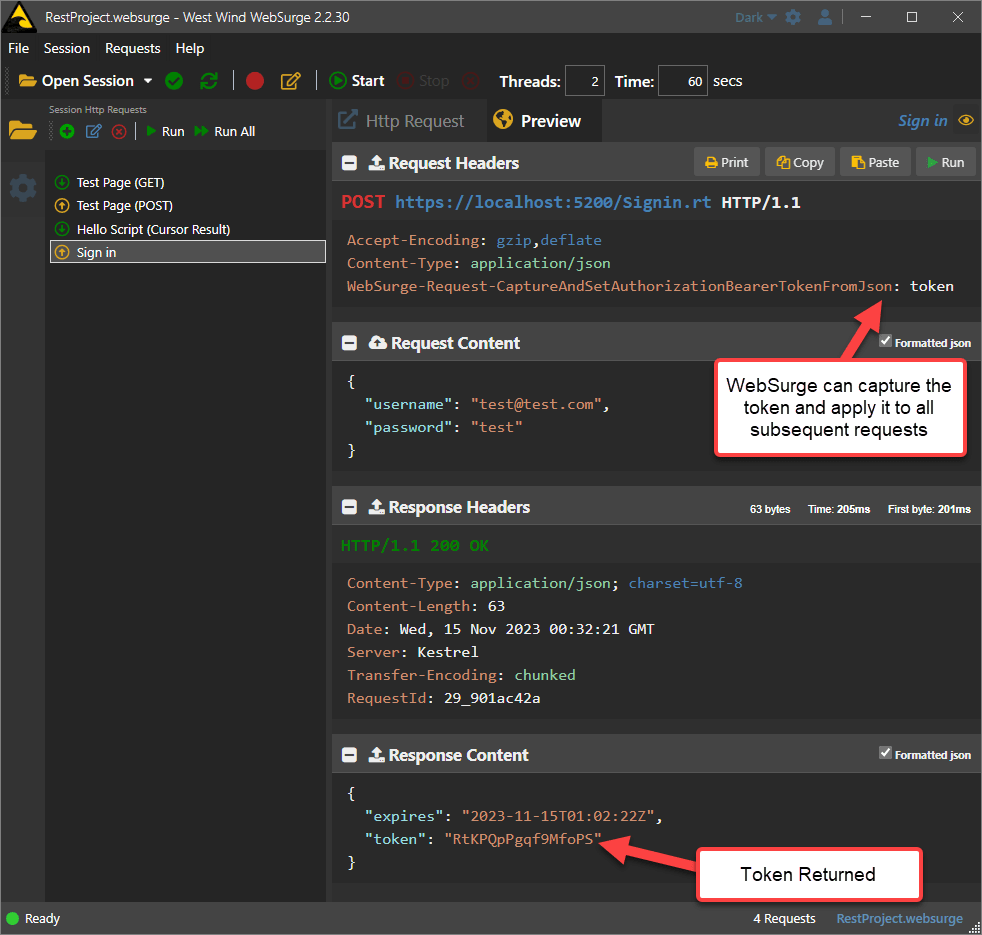Click the "63 bytes" response size
The image size is (982, 935).
[x=770, y=509]
